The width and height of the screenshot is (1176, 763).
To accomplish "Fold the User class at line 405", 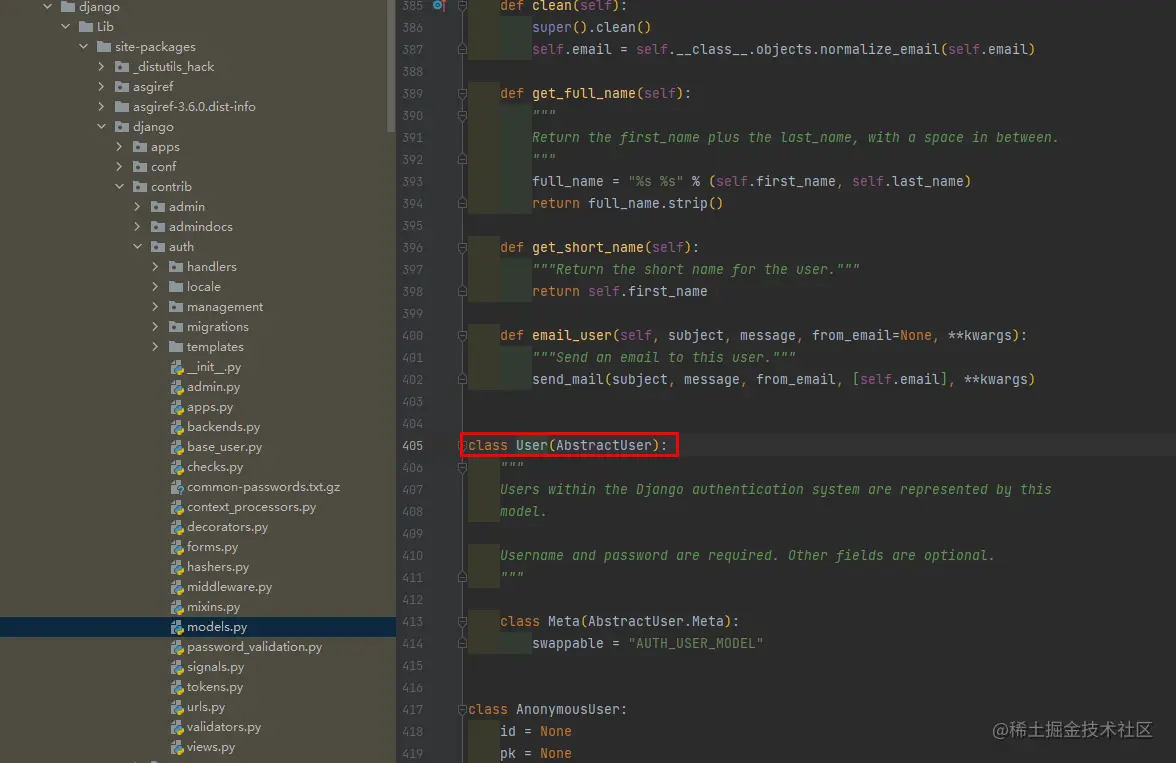I will tap(462, 446).
